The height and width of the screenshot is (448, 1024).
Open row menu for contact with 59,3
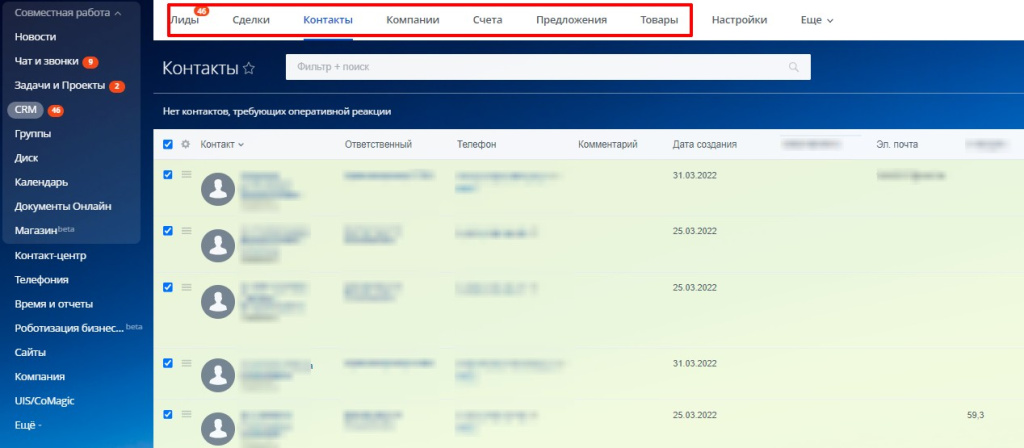186,414
